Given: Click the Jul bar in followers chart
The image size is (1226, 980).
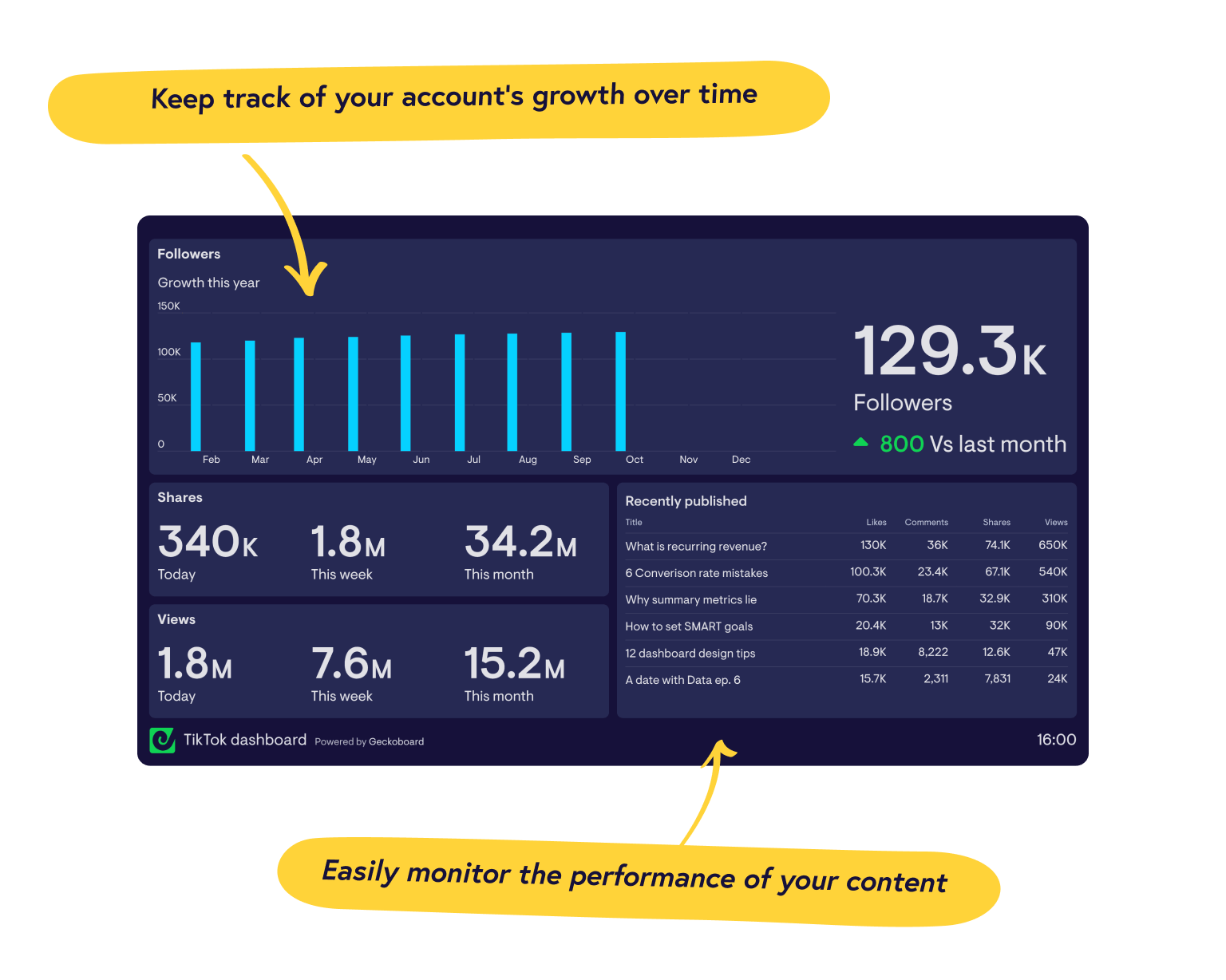Looking at the screenshot, I should (x=460, y=393).
